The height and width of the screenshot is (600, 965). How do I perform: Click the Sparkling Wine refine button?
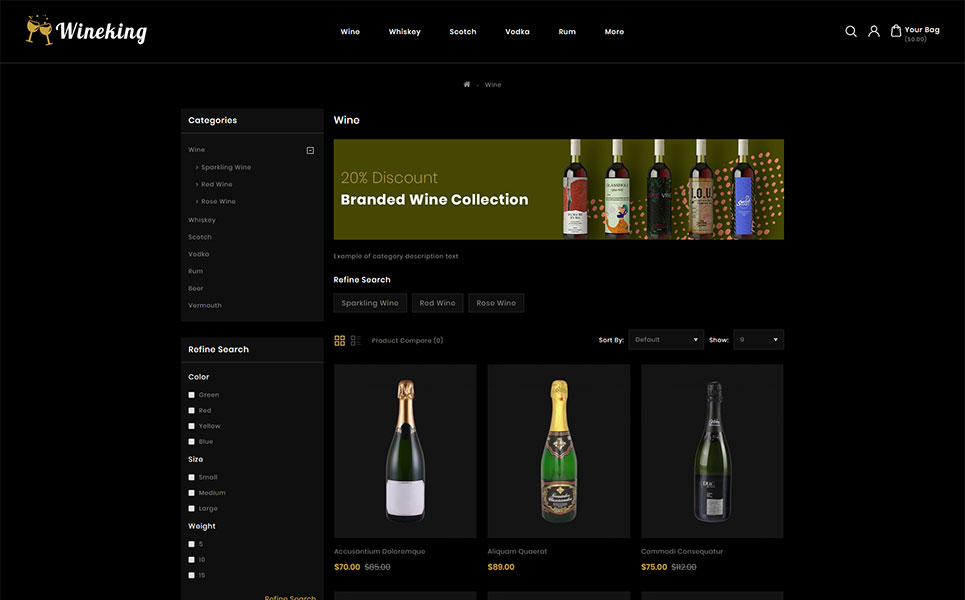tap(370, 303)
